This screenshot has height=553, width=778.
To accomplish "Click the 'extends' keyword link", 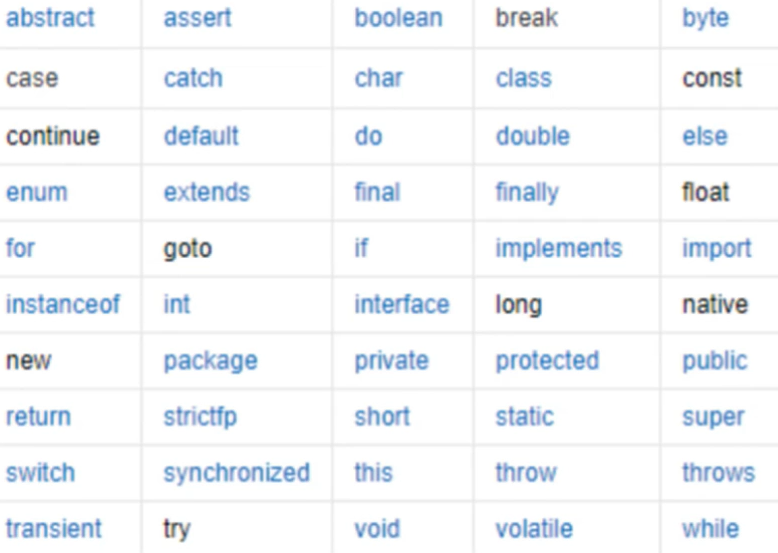I will [207, 192].
